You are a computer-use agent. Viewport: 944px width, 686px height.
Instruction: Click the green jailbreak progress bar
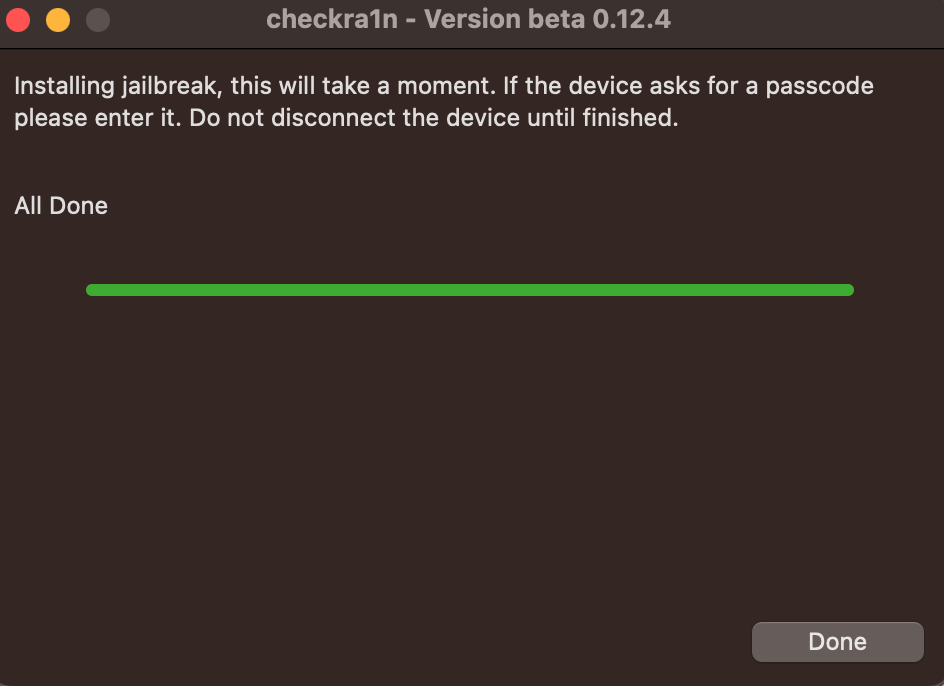(x=470, y=290)
